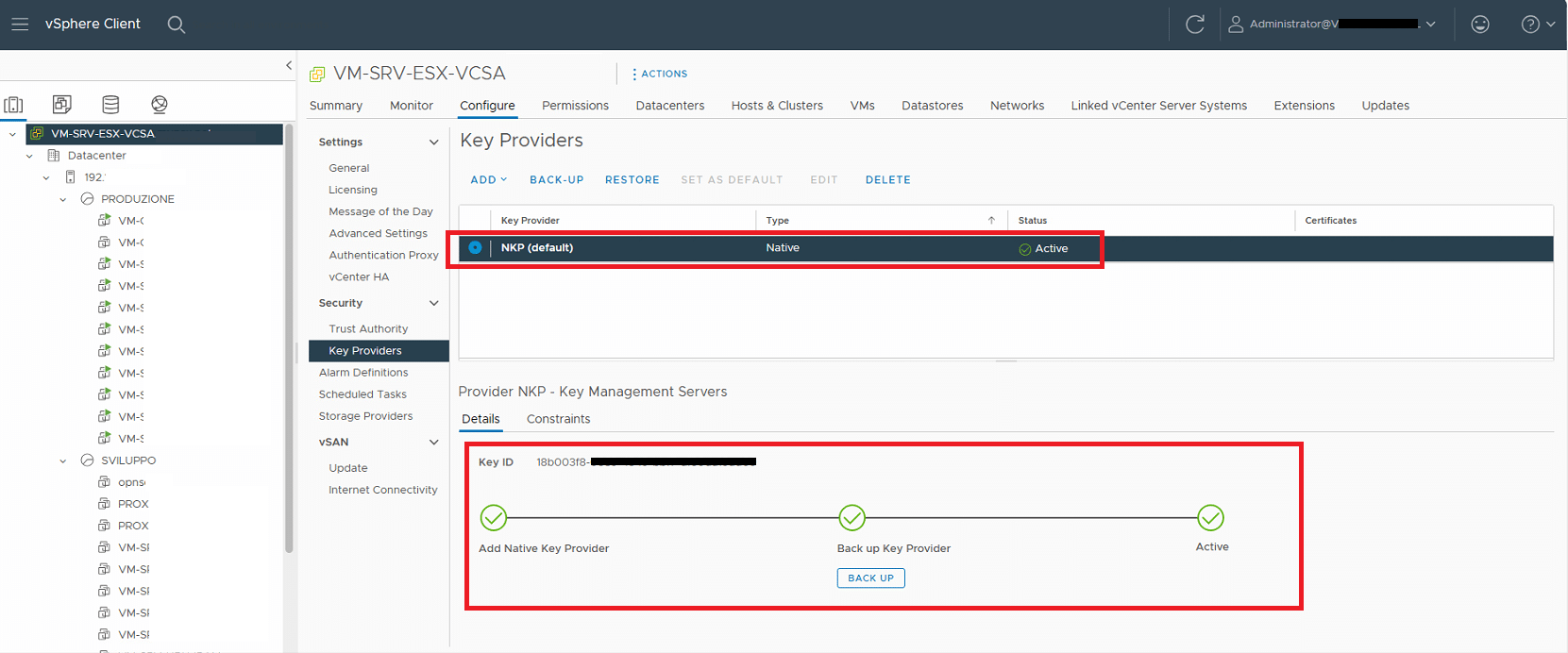
Task: Open Storage Providers
Action: [x=365, y=416]
